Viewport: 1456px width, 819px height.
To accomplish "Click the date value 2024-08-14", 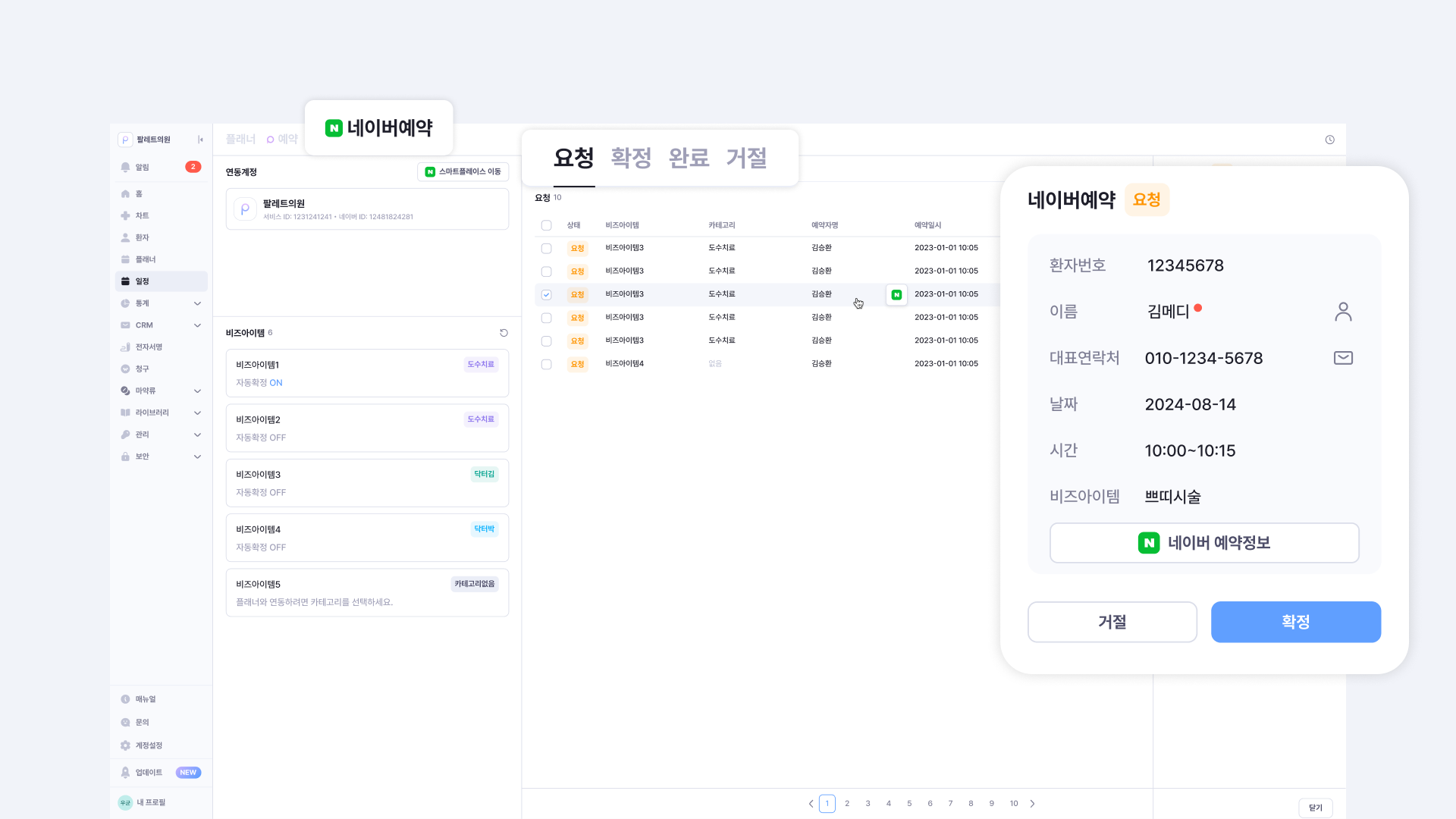I will point(1190,405).
